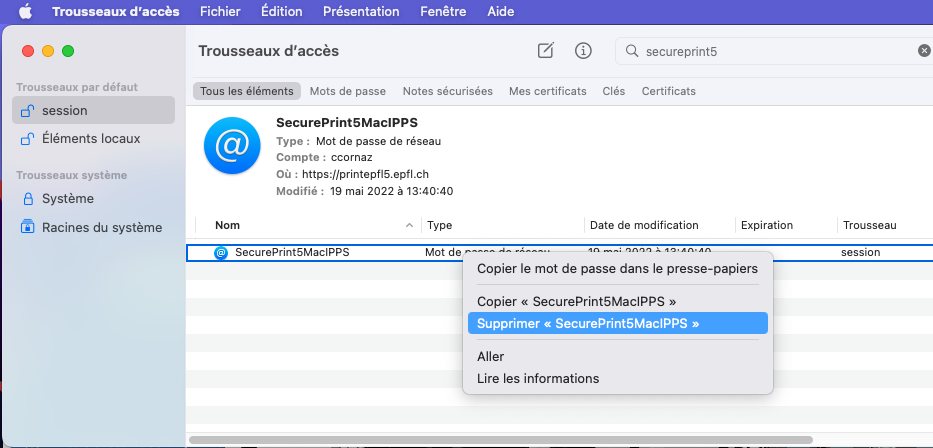Switch to Mots de passe tab
933x448 pixels.
pos(347,91)
